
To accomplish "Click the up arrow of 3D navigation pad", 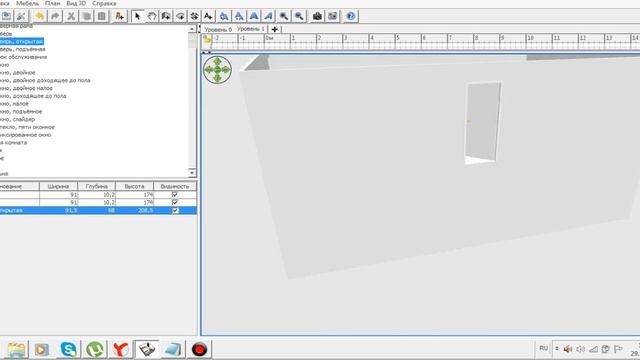I will point(217,61).
